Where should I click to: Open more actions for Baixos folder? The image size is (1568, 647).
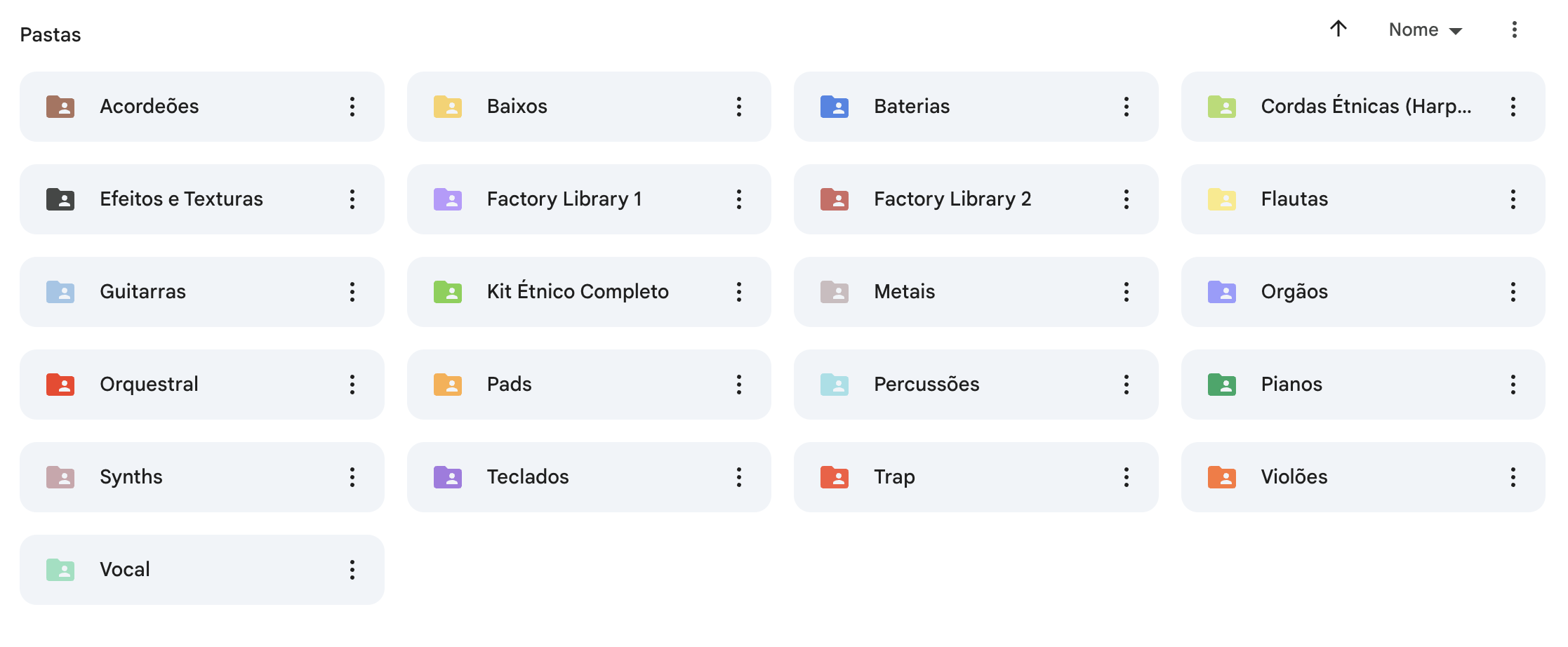[x=738, y=107]
